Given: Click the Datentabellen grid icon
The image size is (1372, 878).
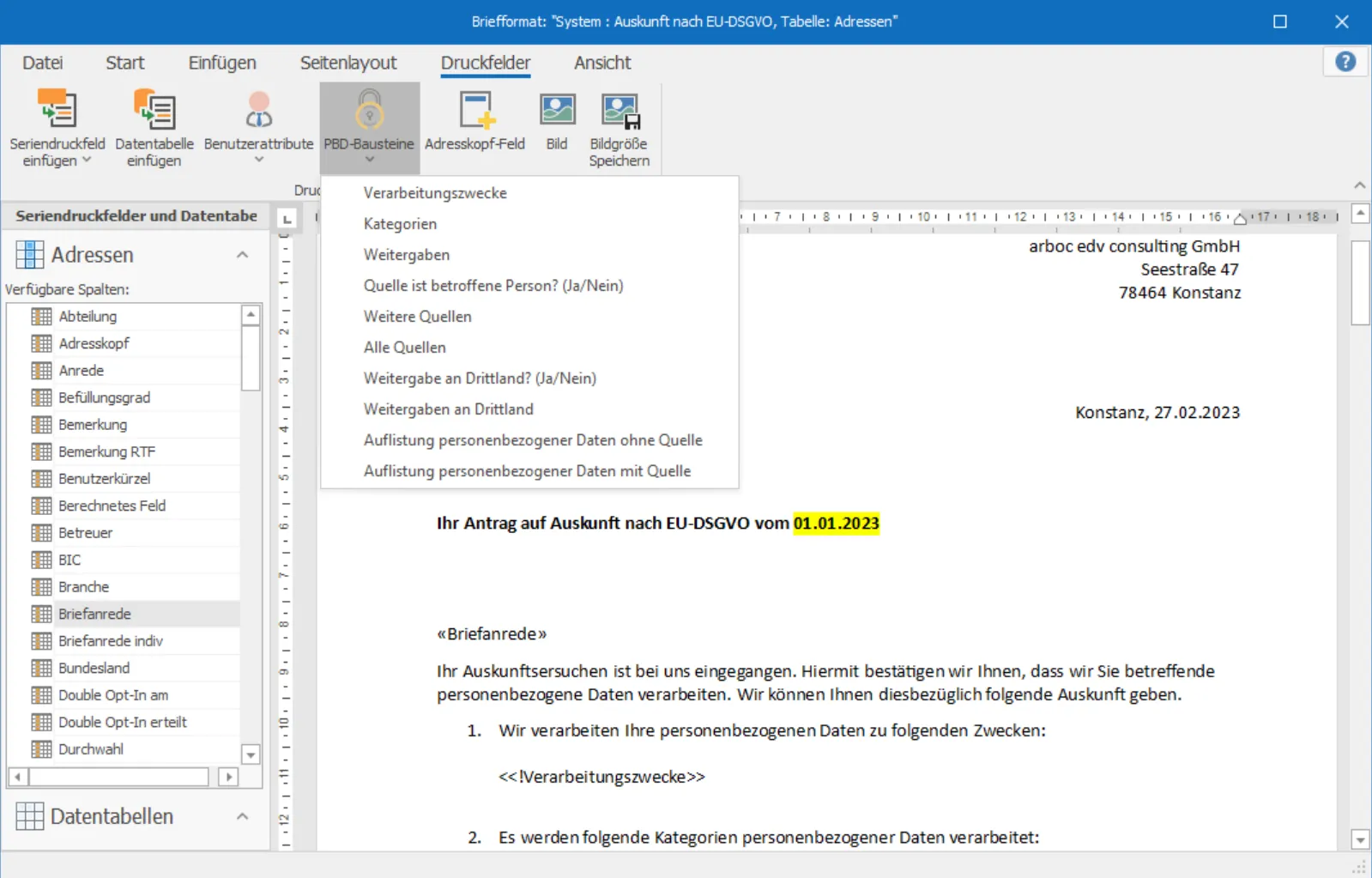Looking at the screenshot, I should coord(29,816).
